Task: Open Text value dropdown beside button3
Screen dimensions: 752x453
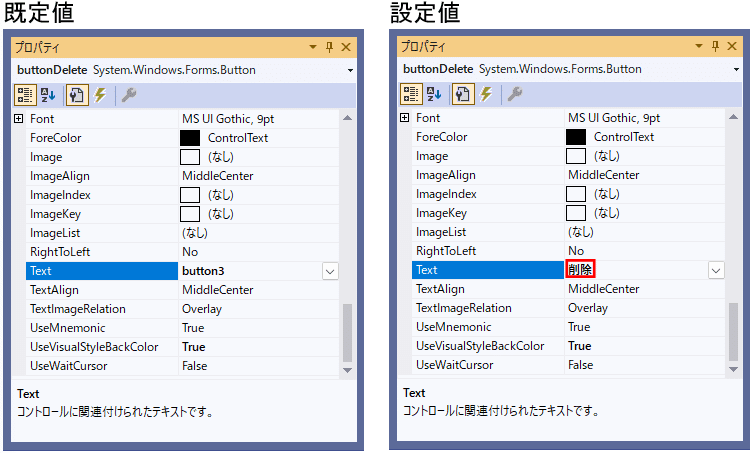Action: pos(330,271)
